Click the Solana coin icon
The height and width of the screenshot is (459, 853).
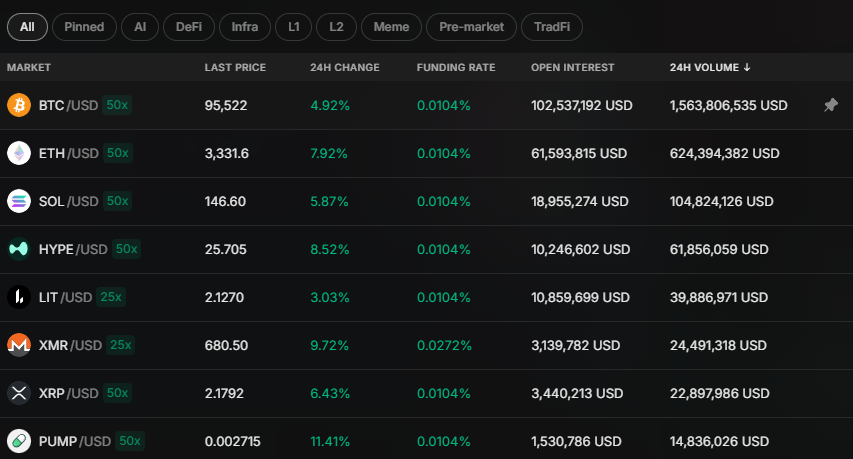coord(19,201)
